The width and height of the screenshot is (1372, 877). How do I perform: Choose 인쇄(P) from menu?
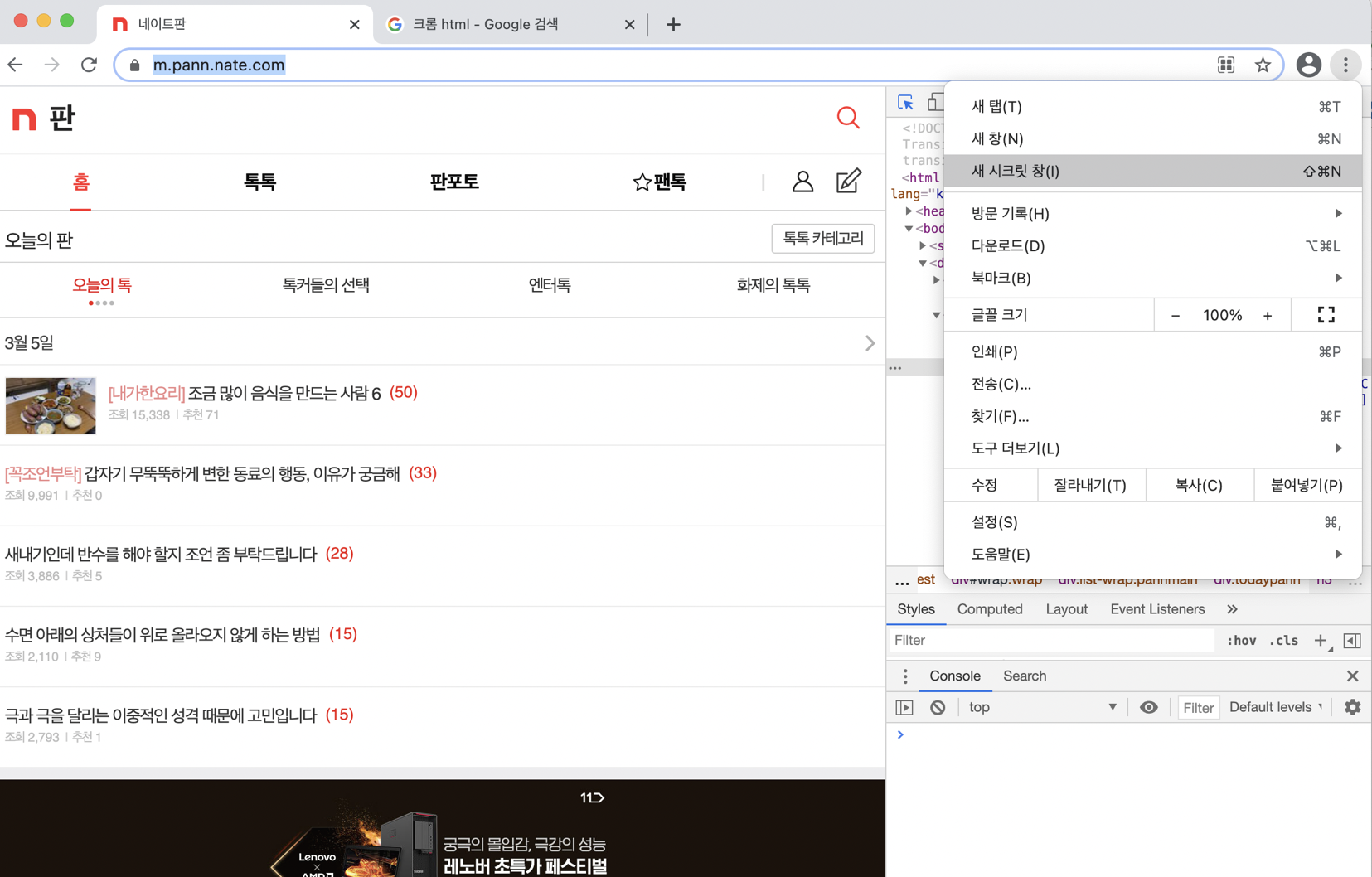(x=1152, y=352)
